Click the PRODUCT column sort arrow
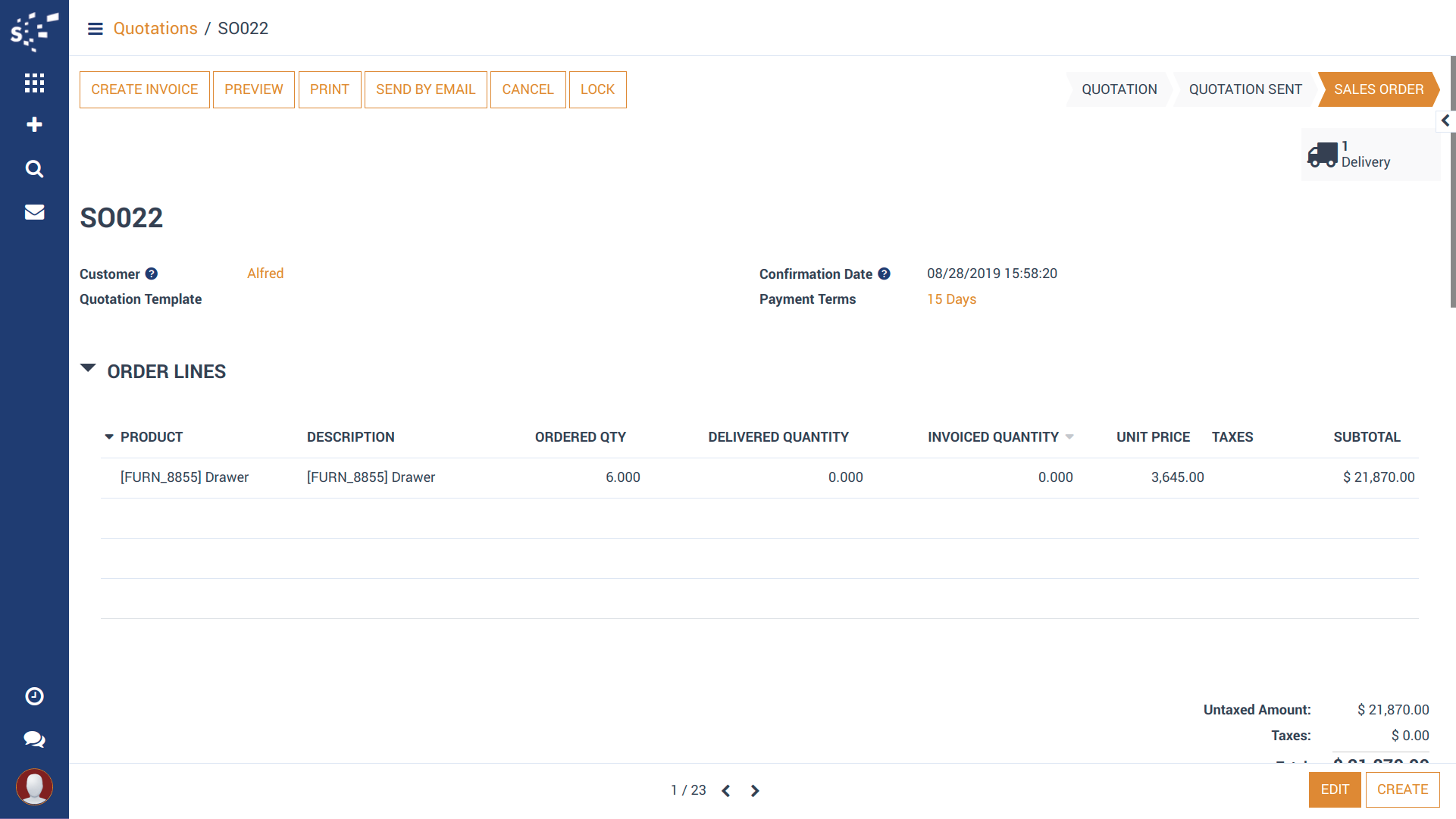Viewport: 1456px width, 819px height. [x=109, y=437]
